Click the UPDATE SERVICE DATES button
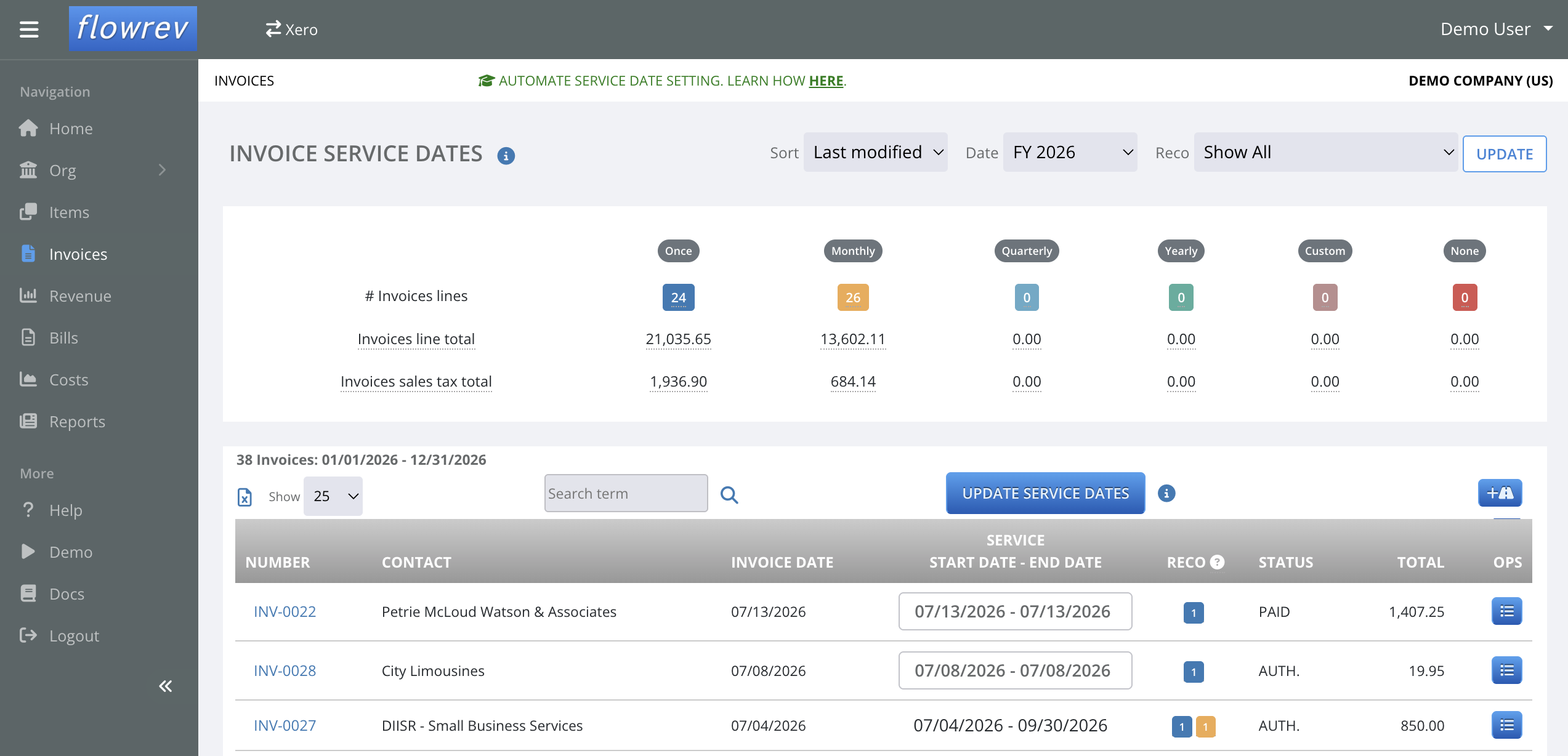The height and width of the screenshot is (756, 1568). pyautogui.click(x=1045, y=493)
